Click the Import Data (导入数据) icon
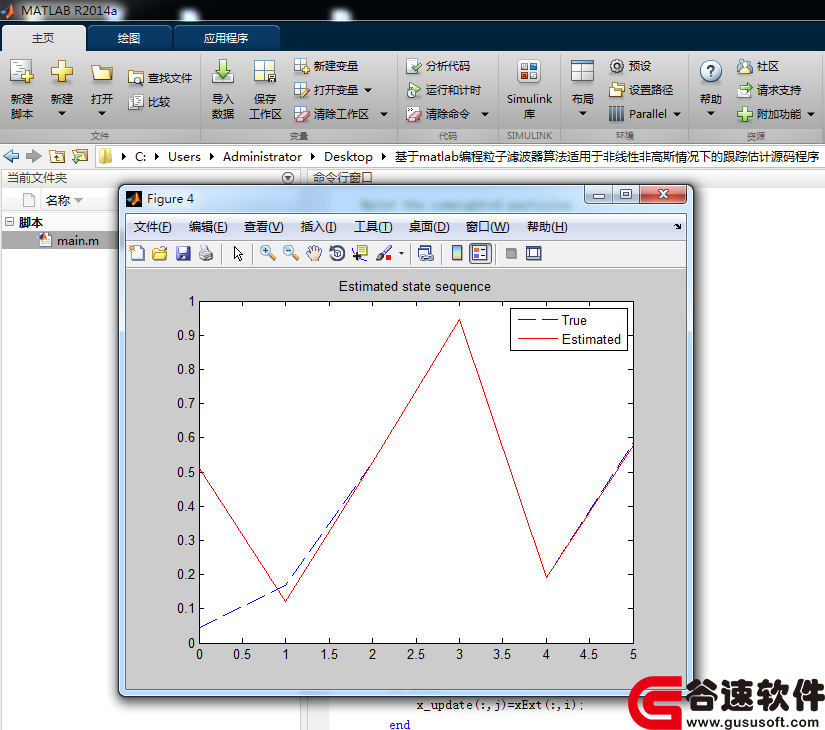The image size is (825, 730). 223,72
